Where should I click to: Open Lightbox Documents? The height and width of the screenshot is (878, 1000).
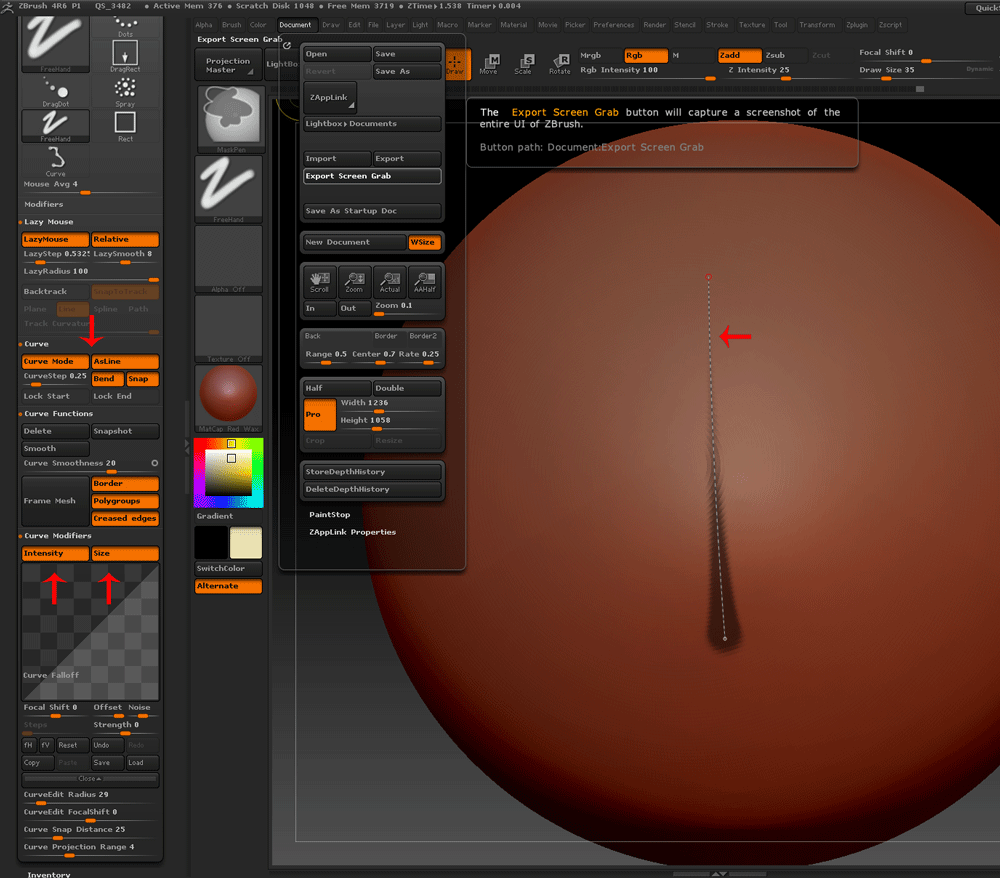click(372, 124)
